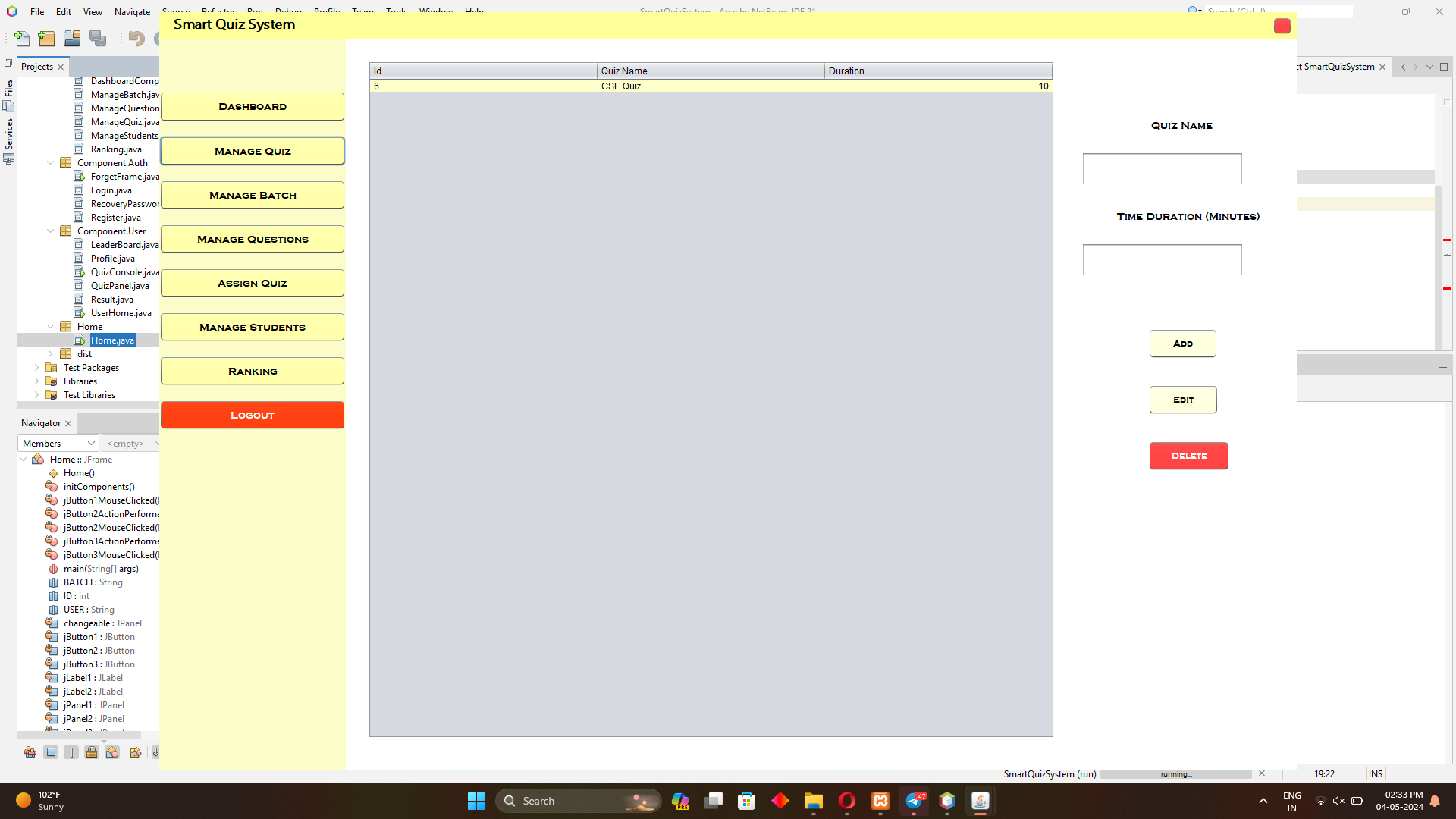This screenshot has height=819, width=1456.
Task: Open the XAMPP icon in the taskbar
Action: point(880,801)
